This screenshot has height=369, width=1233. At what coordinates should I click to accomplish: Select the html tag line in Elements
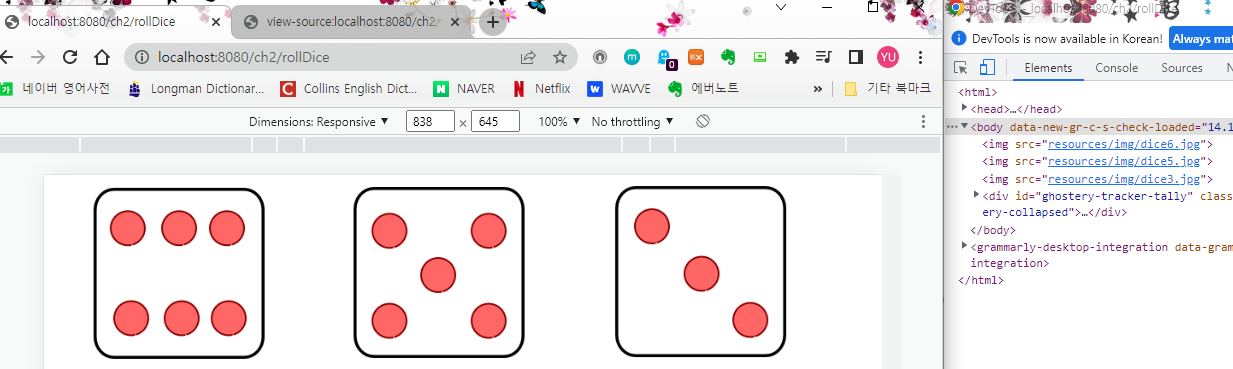[977, 92]
